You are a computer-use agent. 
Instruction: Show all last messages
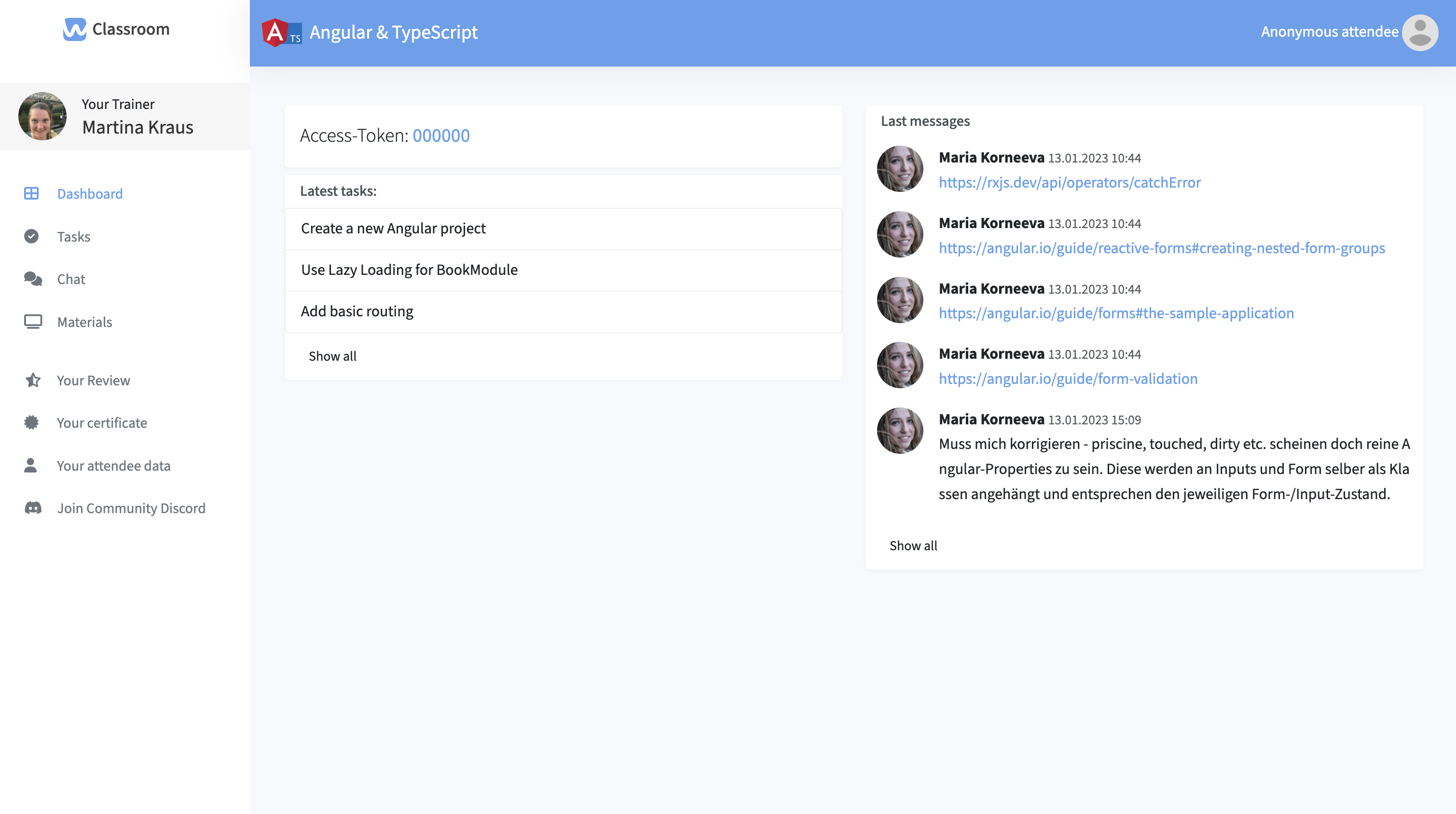(x=913, y=546)
